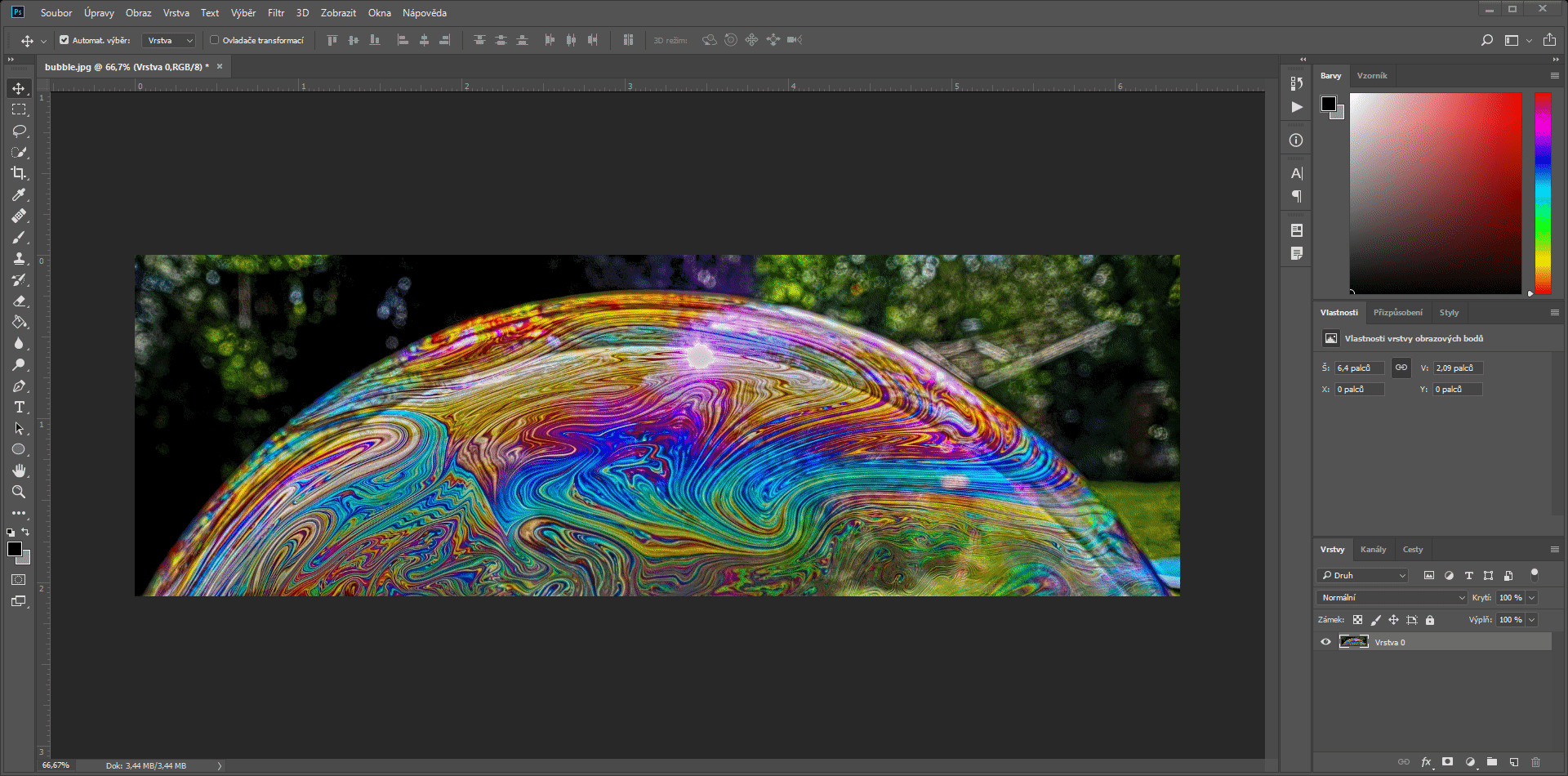Click the Š width input field
This screenshot has height=776, width=1568.
(x=1358, y=368)
